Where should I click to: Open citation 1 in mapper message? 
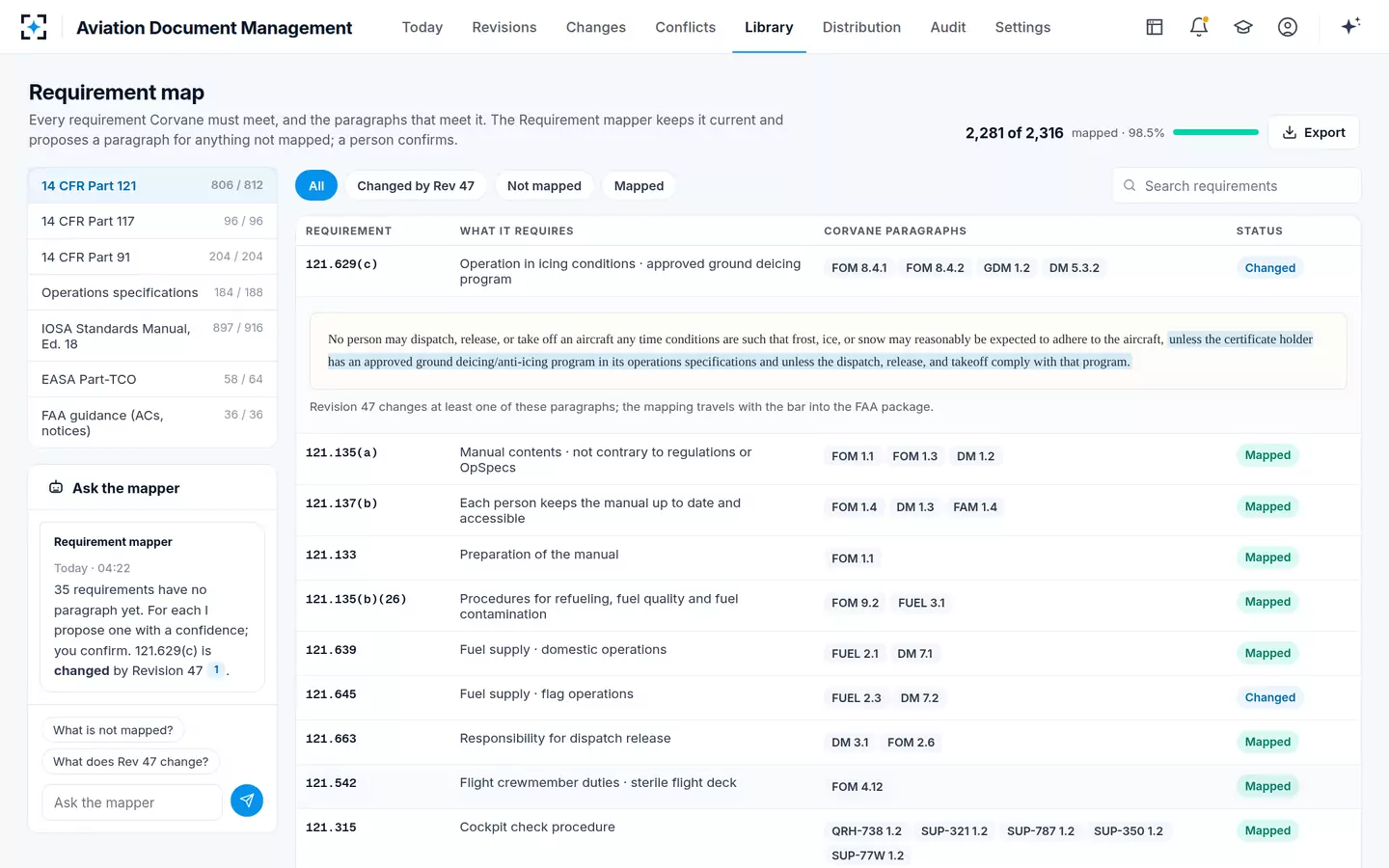pyautogui.click(x=217, y=670)
